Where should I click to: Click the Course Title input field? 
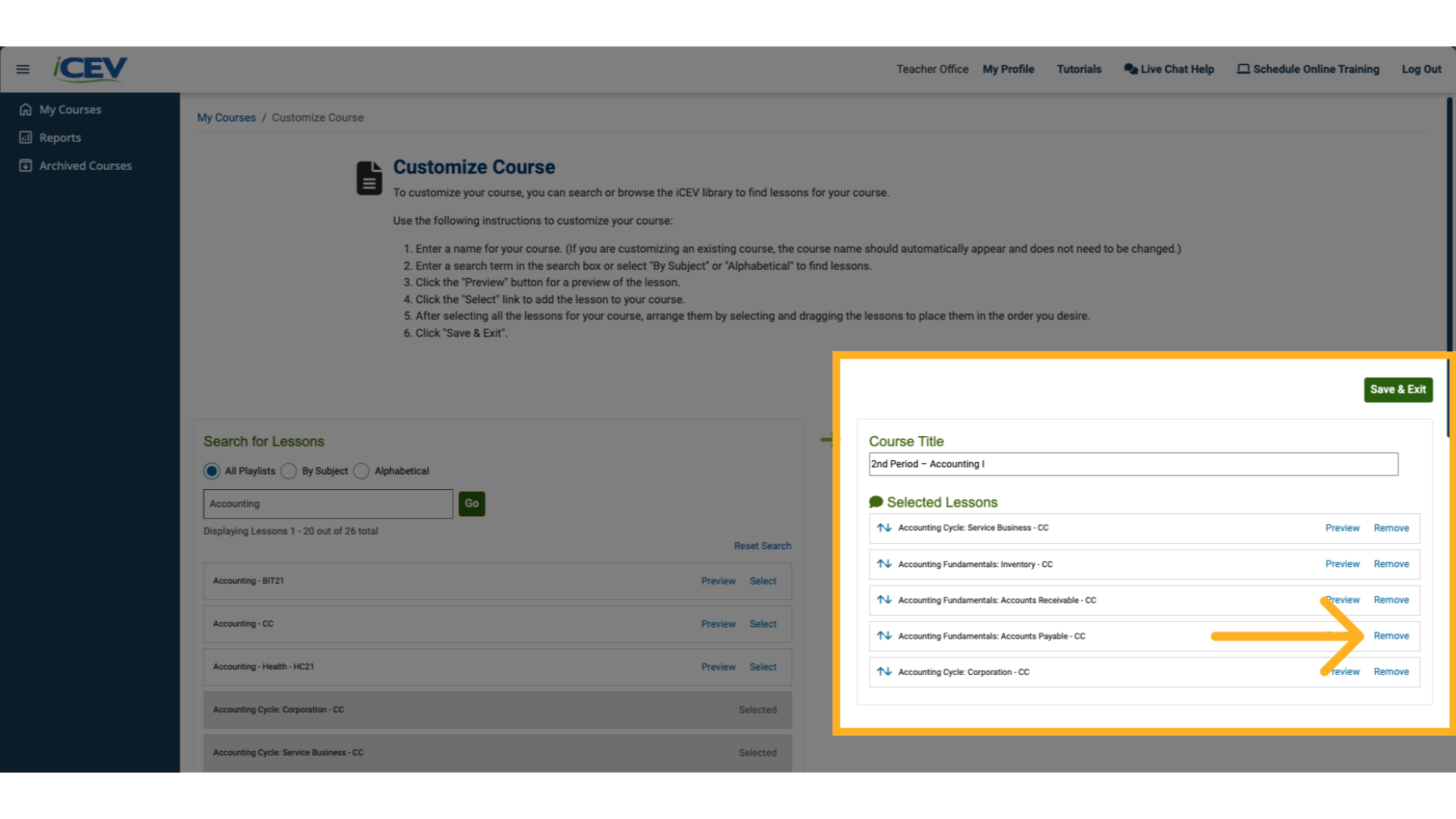pyautogui.click(x=1134, y=464)
